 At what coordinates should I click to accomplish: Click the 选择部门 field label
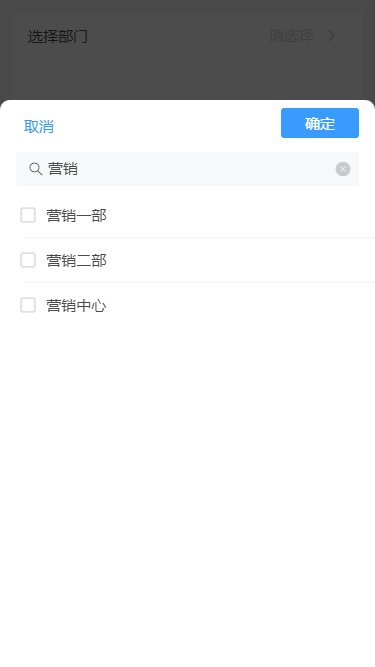[x=58, y=36]
